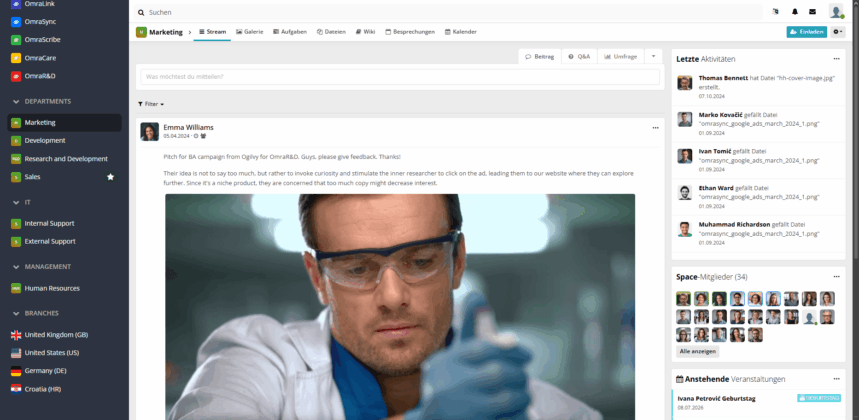
Task: Open the researcher campaign image
Action: pyautogui.click(x=400, y=307)
